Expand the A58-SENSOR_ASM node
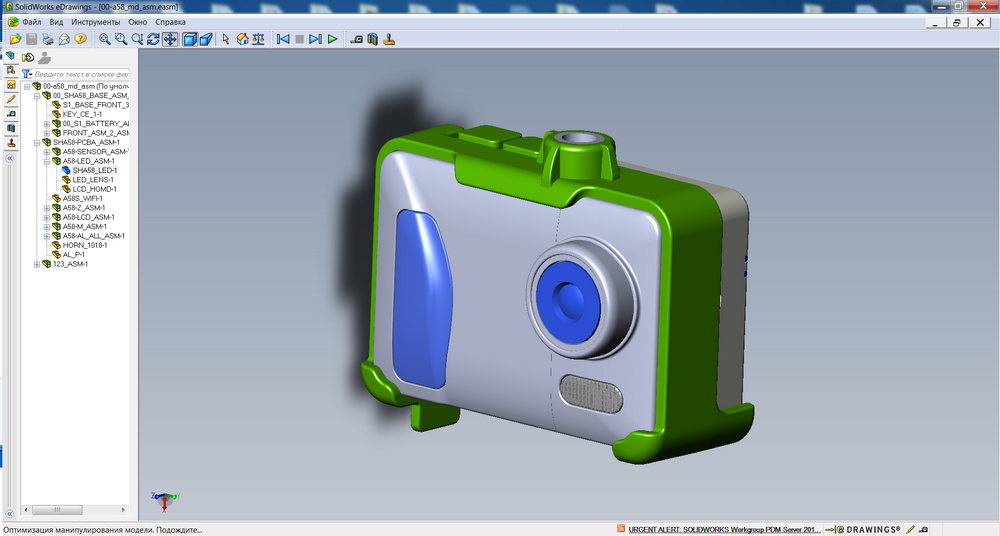The height and width of the screenshot is (536, 1000). [47, 152]
